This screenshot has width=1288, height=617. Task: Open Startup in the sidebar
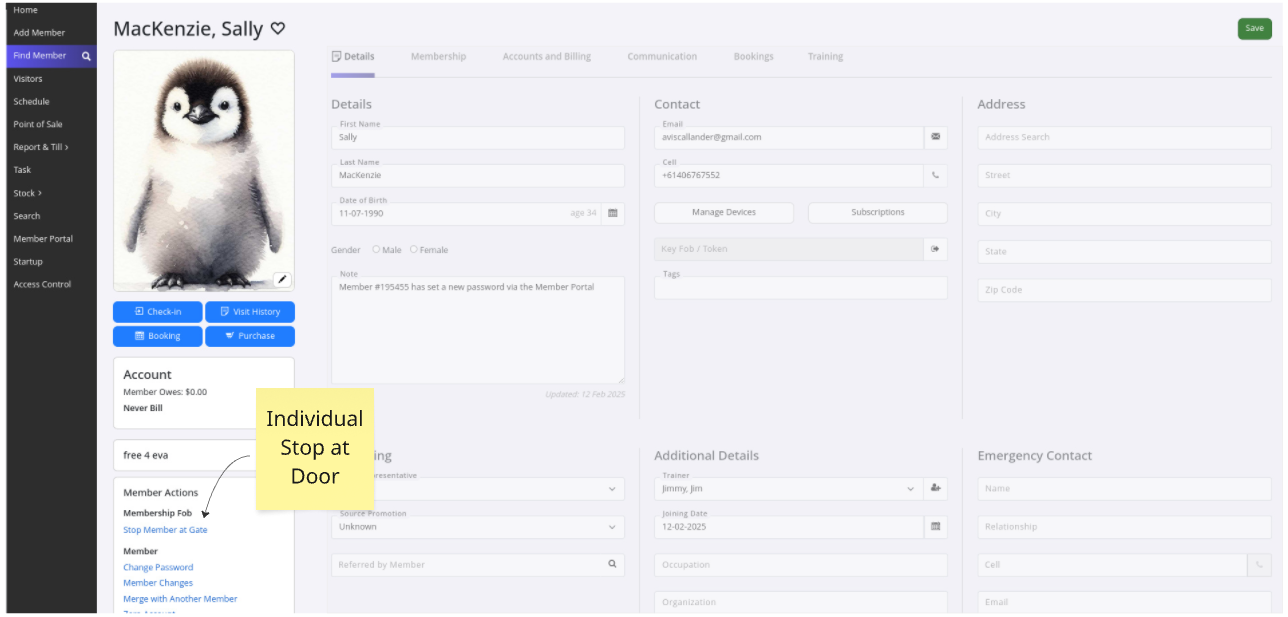28,262
